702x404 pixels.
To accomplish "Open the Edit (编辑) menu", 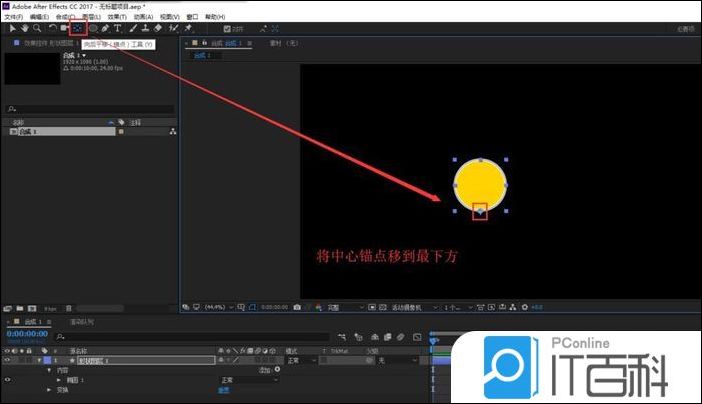I will point(39,17).
